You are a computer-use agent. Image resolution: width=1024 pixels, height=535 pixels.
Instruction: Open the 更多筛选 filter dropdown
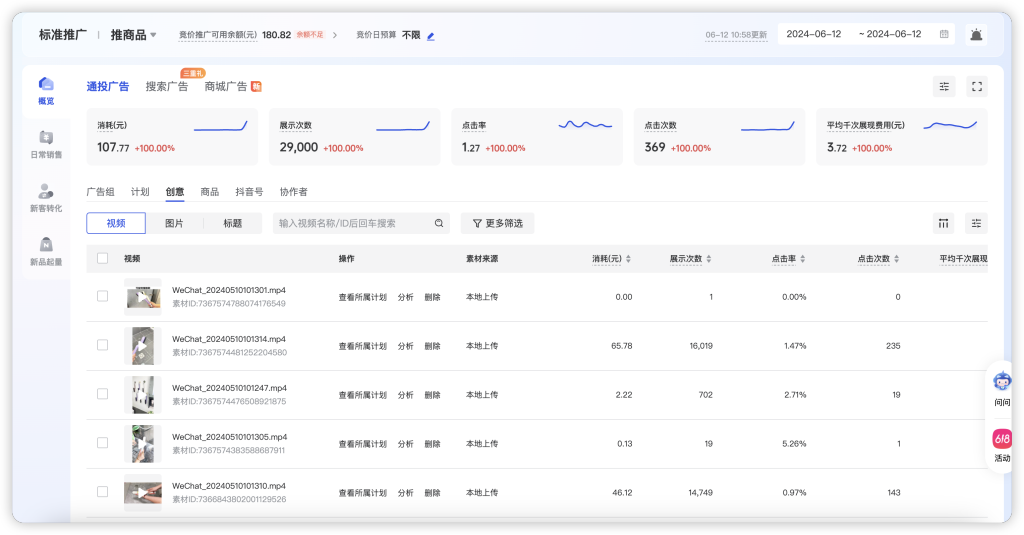tap(498, 223)
